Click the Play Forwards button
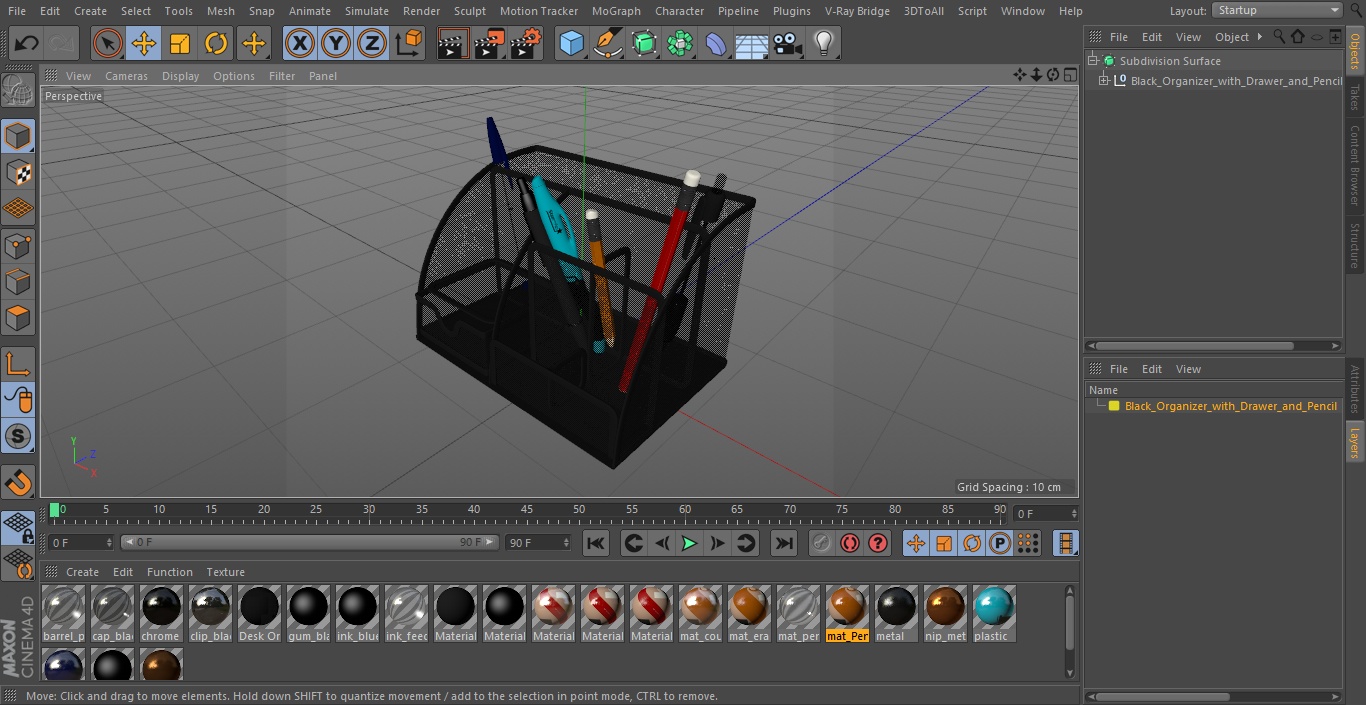This screenshot has width=1366, height=705. (689, 543)
